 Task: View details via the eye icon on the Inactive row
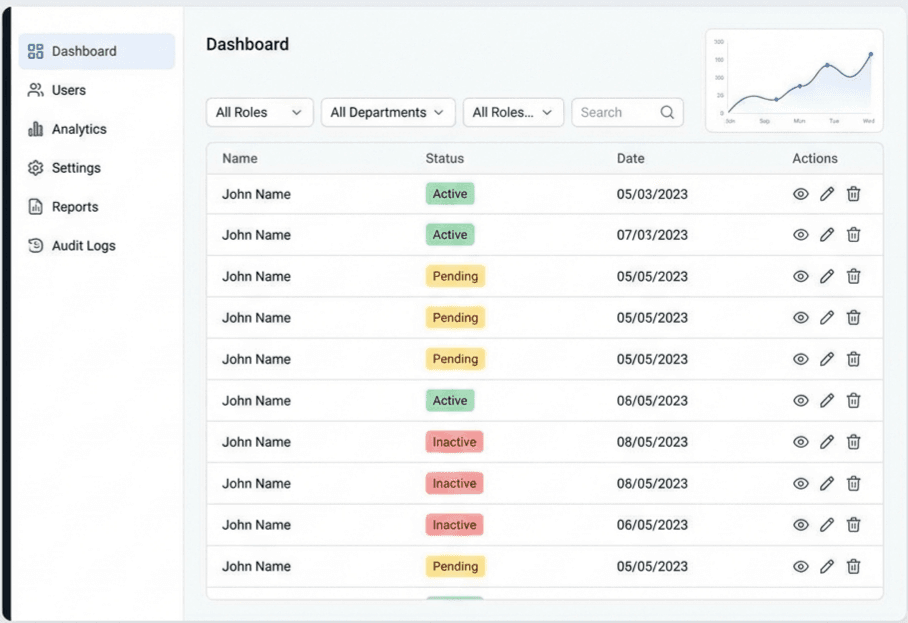click(800, 441)
